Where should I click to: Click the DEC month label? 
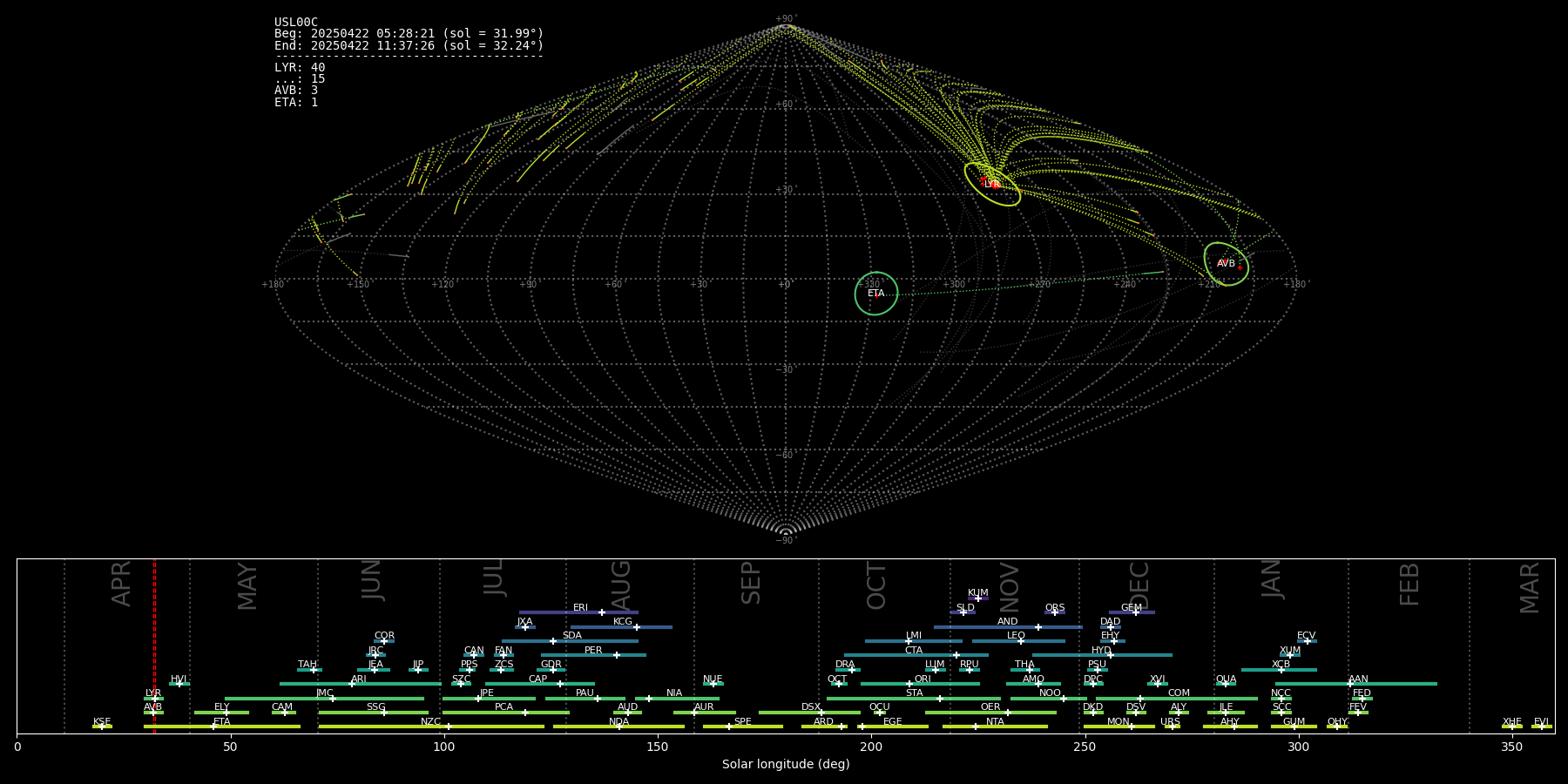[x=1139, y=586]
